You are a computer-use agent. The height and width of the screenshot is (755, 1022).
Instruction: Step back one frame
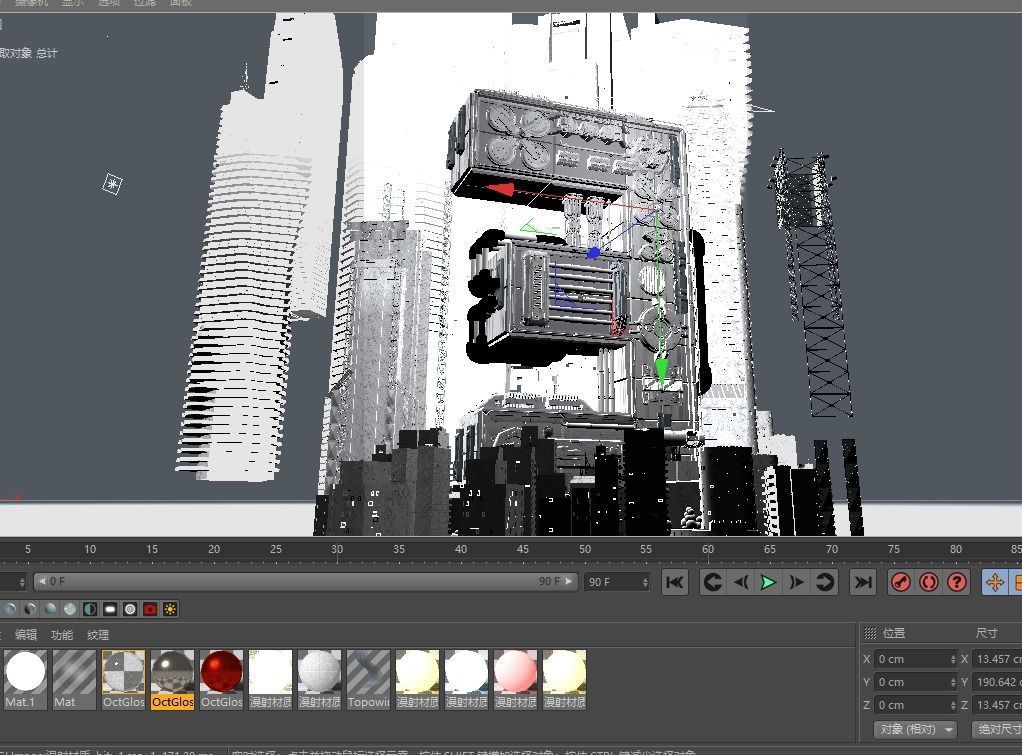741,582
